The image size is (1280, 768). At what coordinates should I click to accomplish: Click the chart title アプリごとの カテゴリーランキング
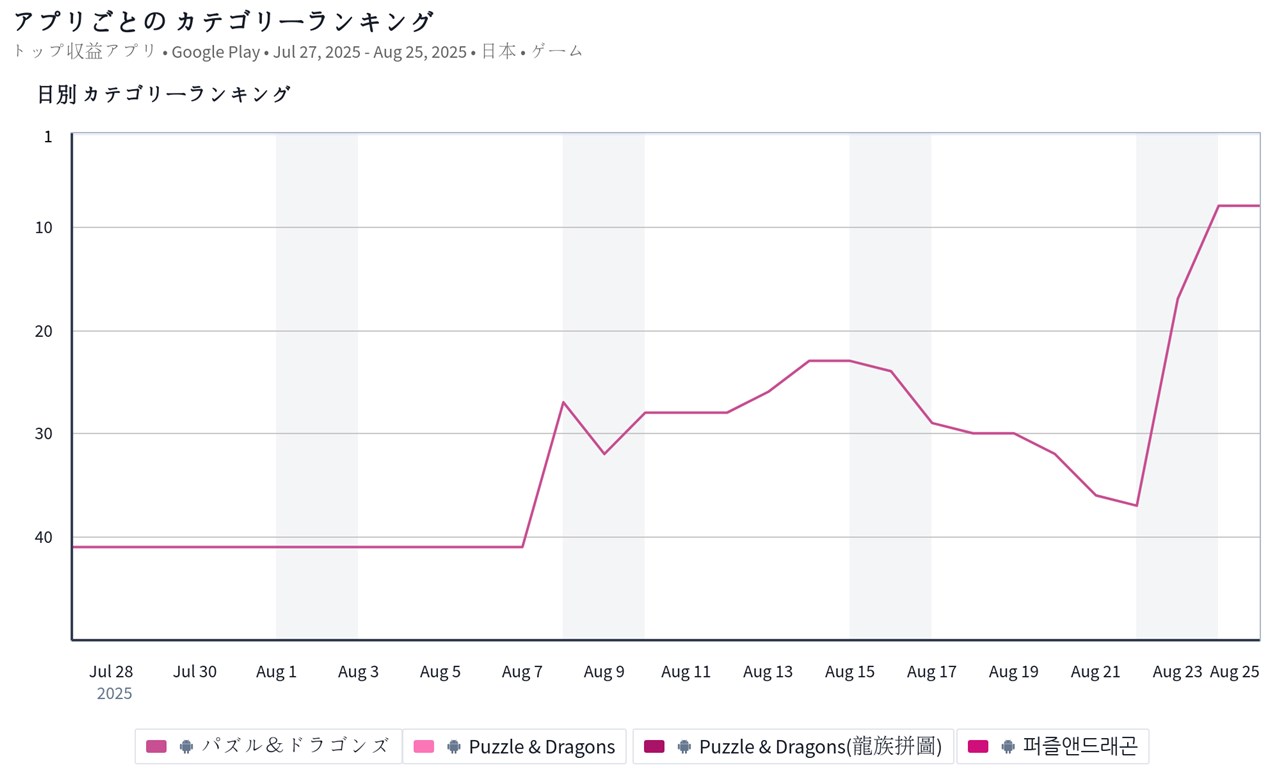tap(224, 21)
